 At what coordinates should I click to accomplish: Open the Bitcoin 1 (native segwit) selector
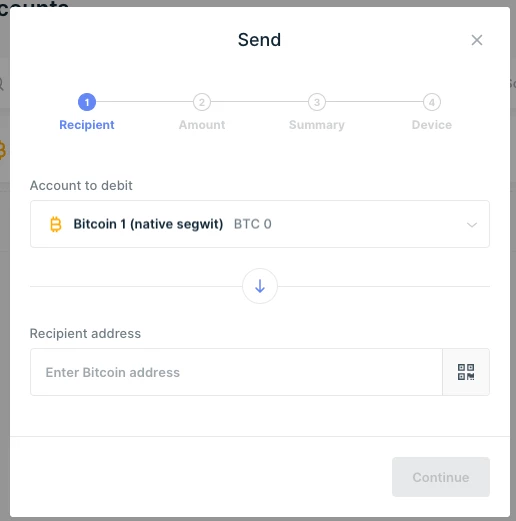[260, 224]
